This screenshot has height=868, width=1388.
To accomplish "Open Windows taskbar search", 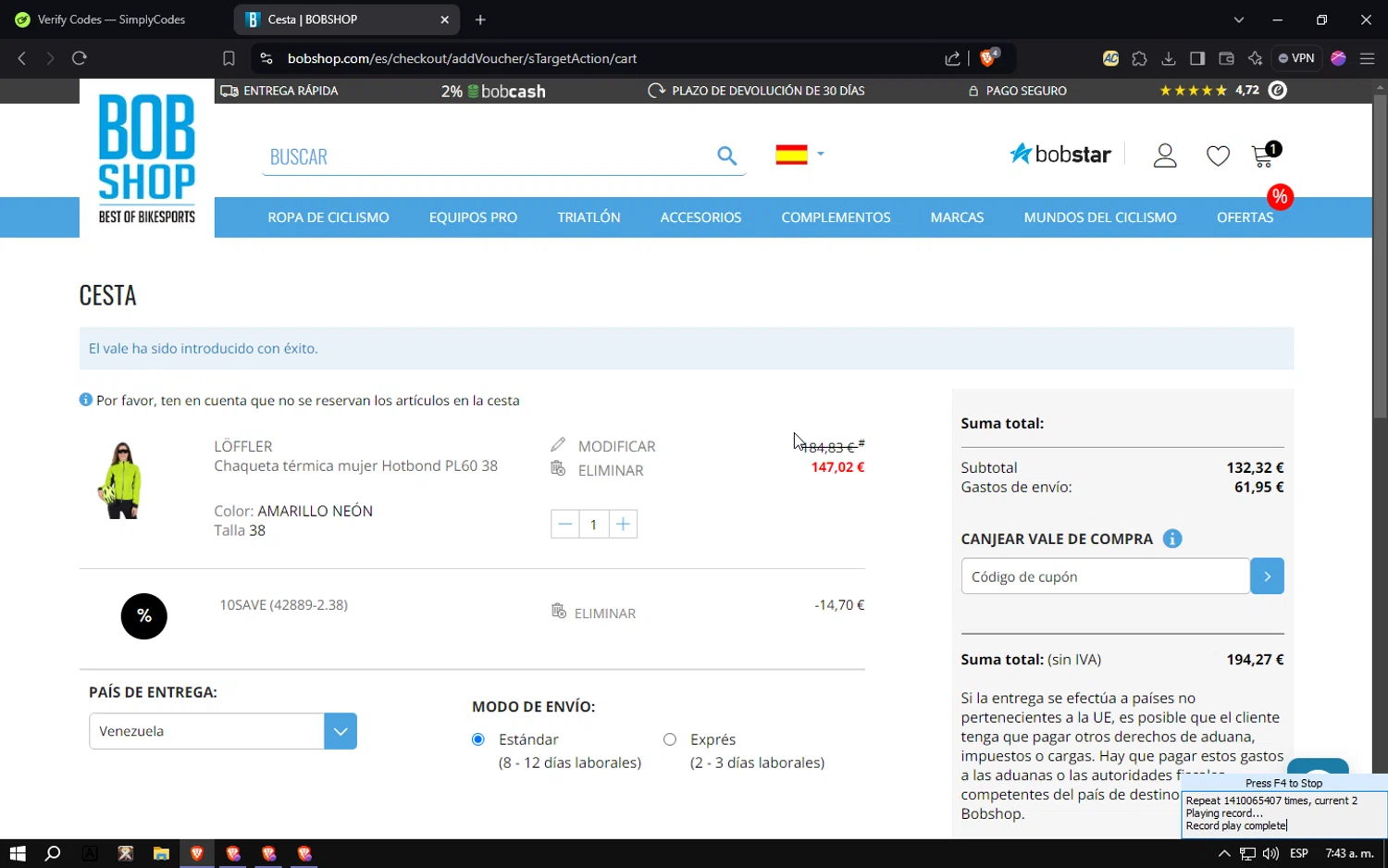I will coord(53,853).
